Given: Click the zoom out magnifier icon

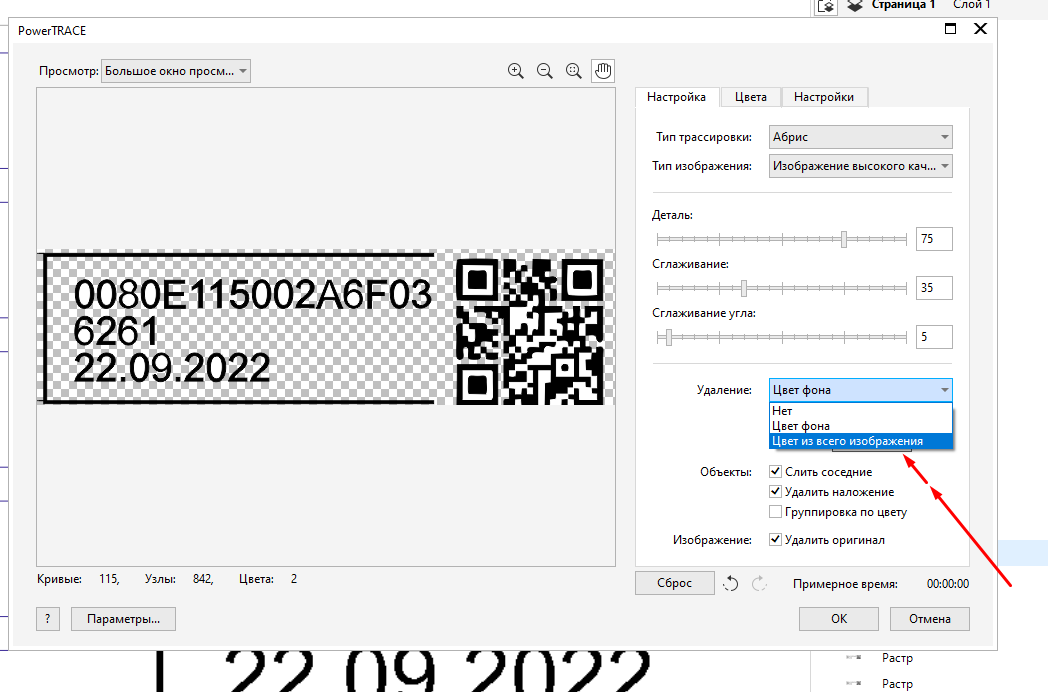Looking at the screenshot, I should click(545, 71).
